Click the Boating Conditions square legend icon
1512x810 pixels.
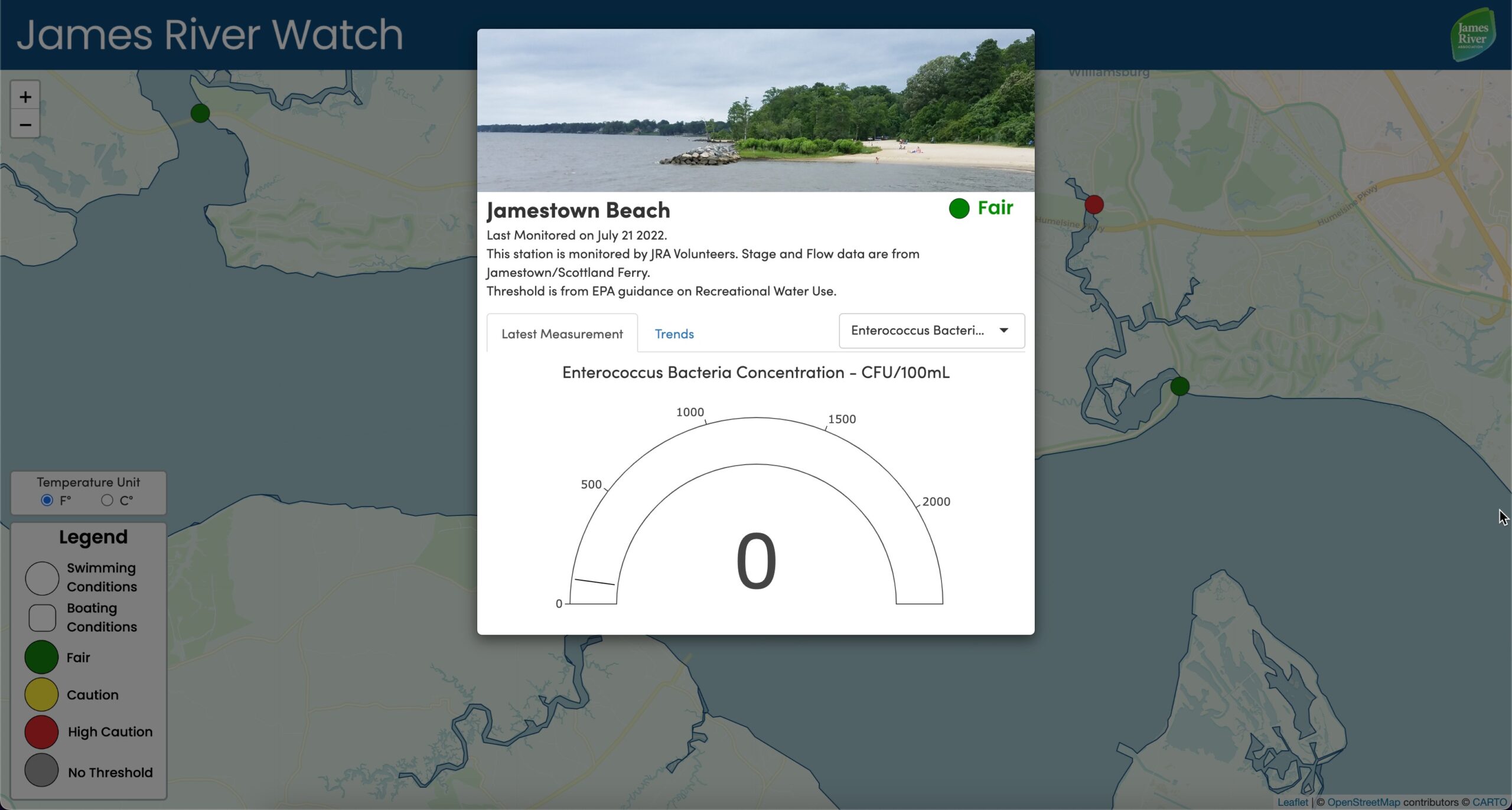pos(42,617)
